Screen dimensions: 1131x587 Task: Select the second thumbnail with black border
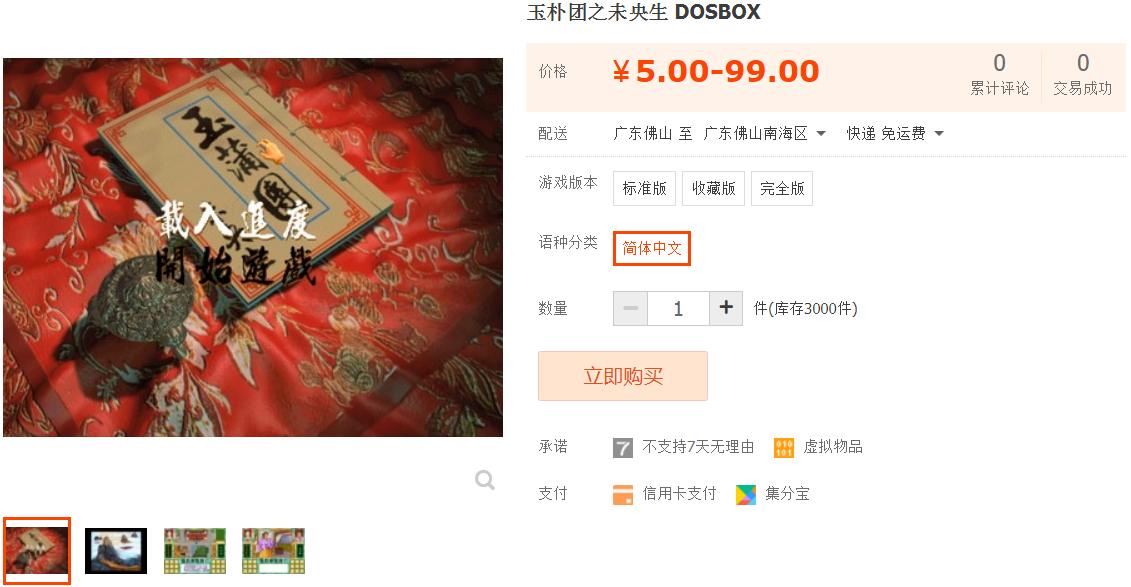(116, 551)
